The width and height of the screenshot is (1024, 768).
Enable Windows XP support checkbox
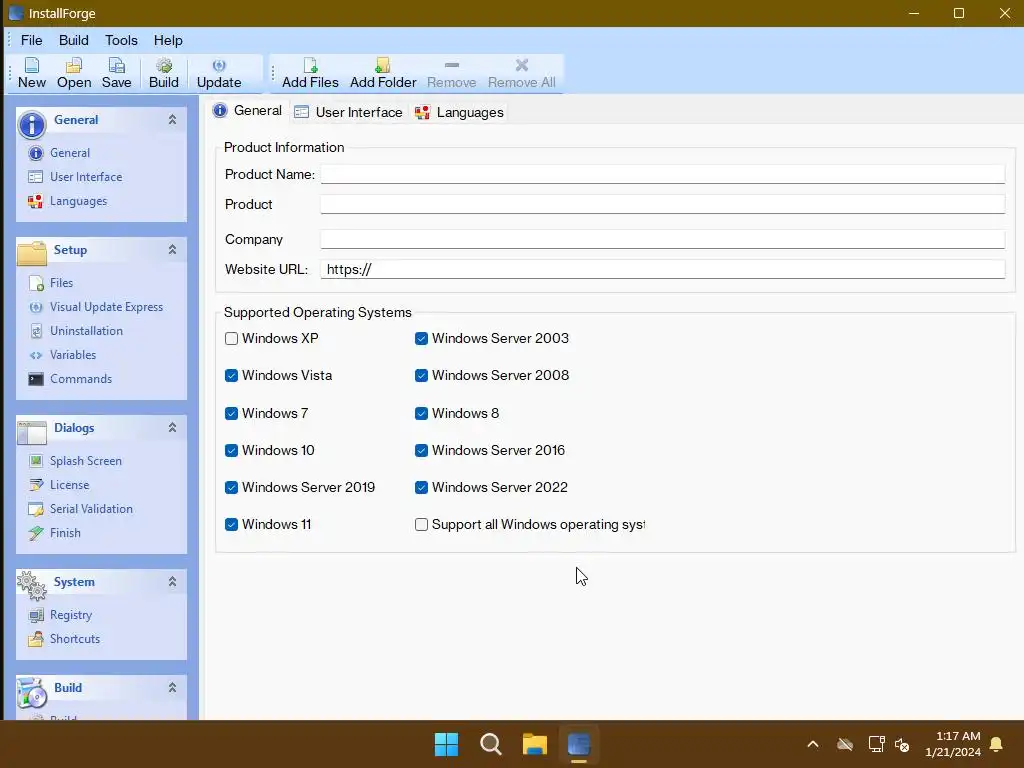(231, 339)
